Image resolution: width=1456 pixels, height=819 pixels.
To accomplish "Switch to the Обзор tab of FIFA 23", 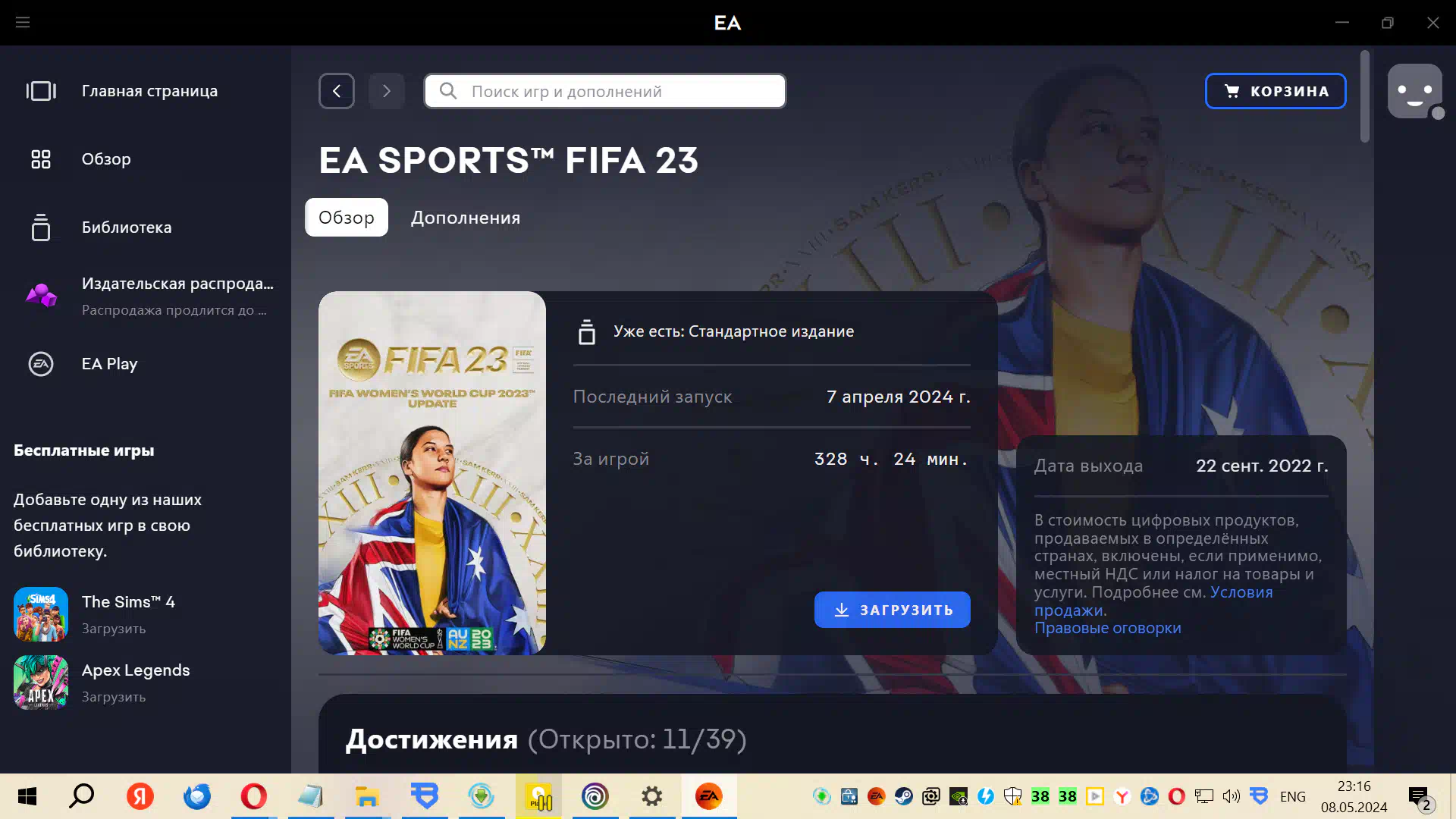I will [x=347, y=218].
